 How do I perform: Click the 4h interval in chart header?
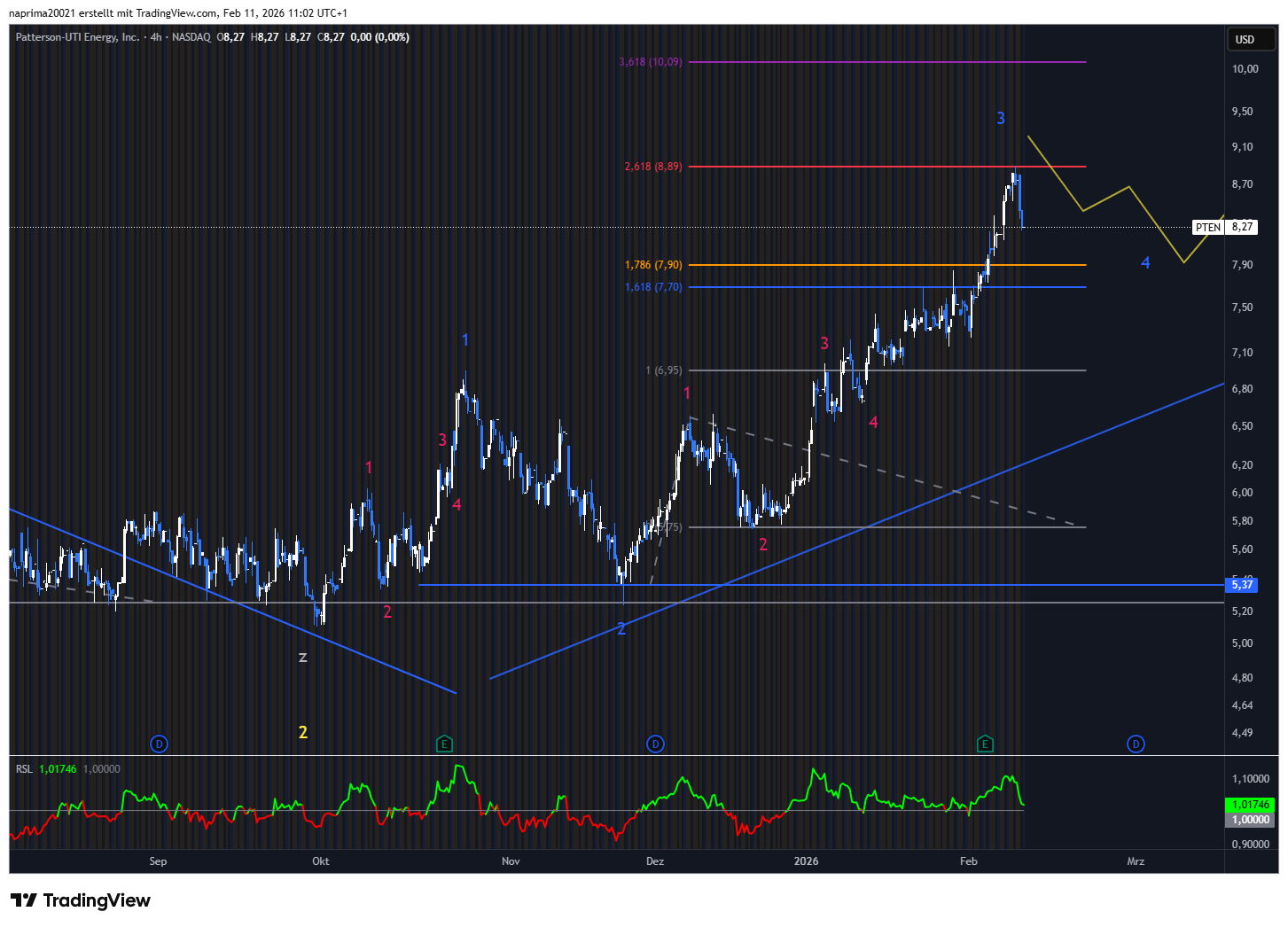(156, 37)
